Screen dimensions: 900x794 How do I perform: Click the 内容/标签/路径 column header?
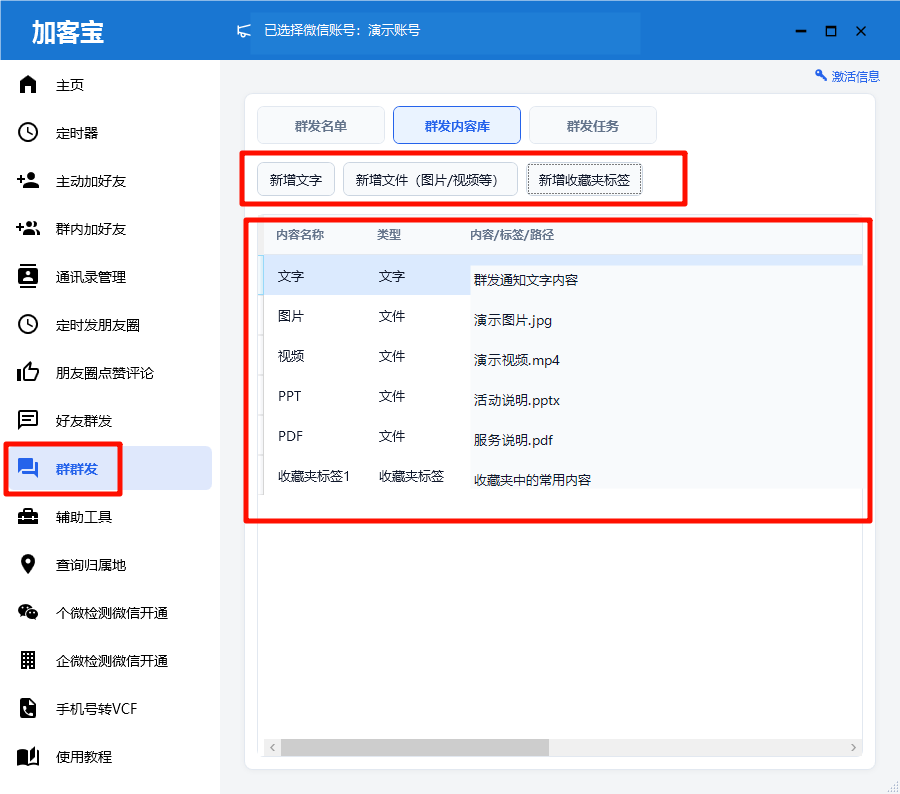[x=512, y=234]
